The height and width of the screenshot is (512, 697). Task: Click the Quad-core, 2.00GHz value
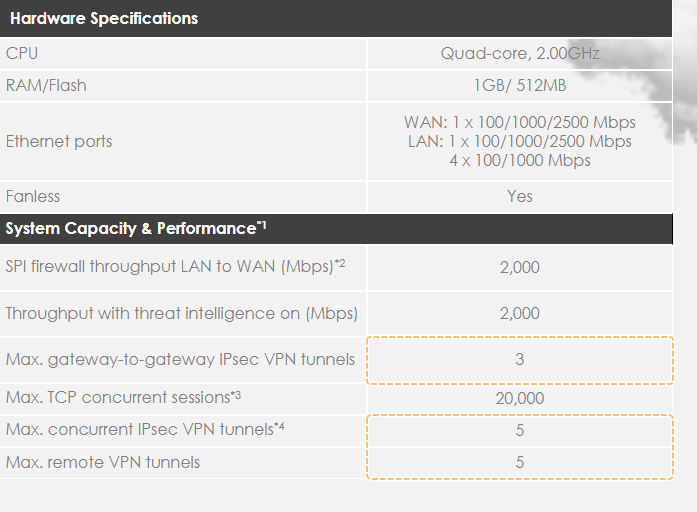pyautogui.click(x=519, y=53)
